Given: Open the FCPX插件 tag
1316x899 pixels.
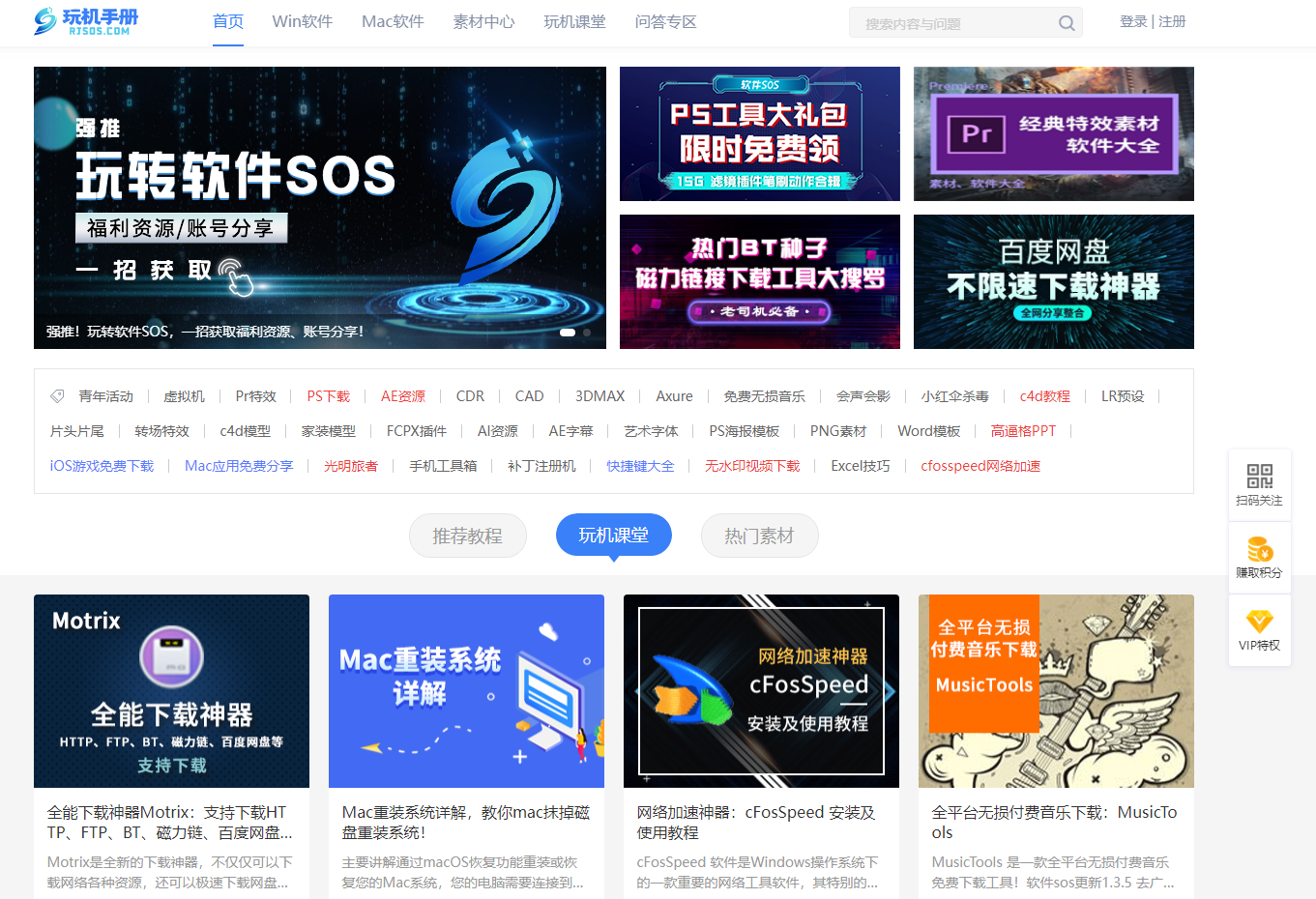Looking at the screenshot, I should [x=417, y=431].
